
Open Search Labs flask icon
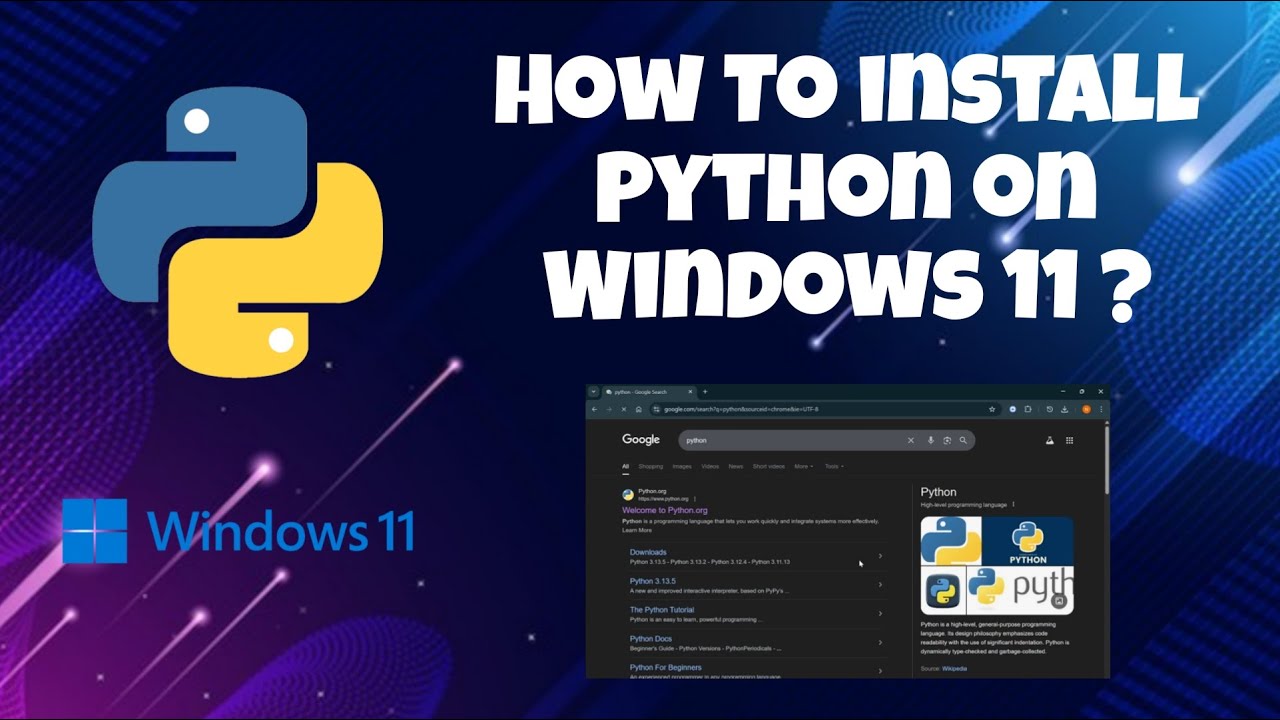click(1049, 440)
